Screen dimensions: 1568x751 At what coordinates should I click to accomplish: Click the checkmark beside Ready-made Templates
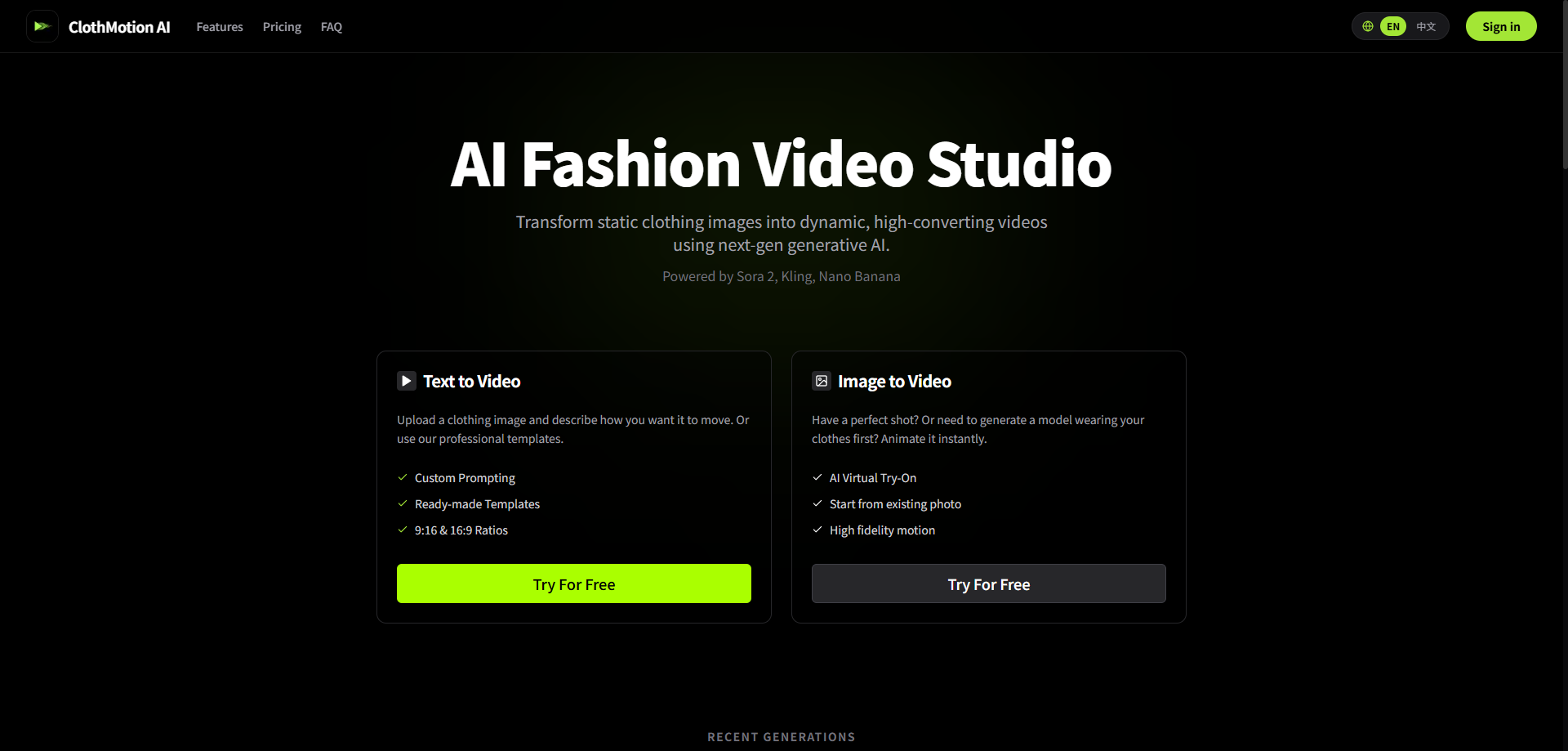point(403,503)
